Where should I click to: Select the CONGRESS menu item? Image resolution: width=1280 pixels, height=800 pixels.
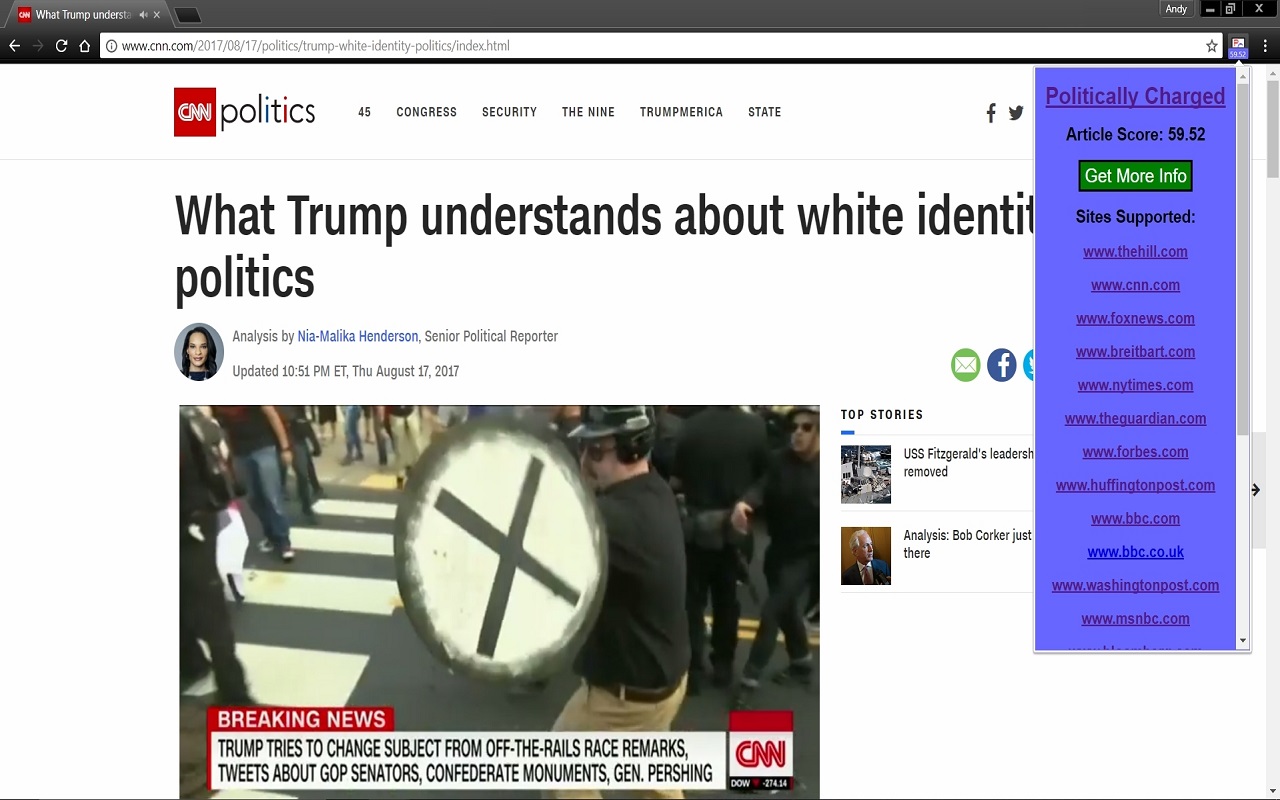coord(427,112)
